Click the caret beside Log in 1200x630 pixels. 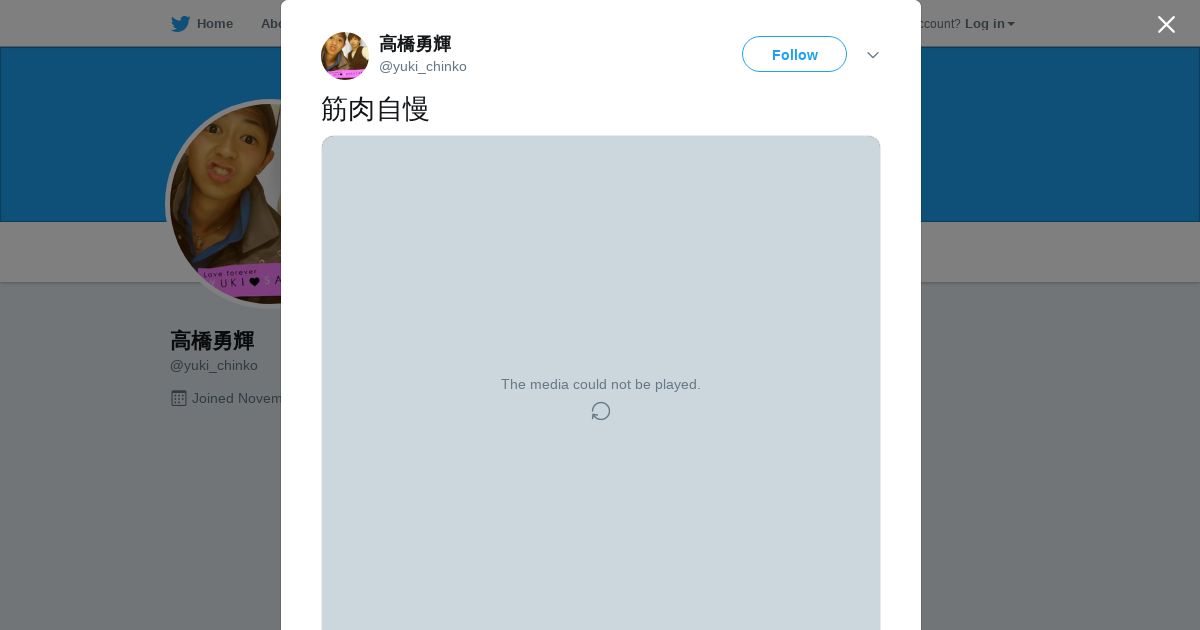tap(1011, 24)
